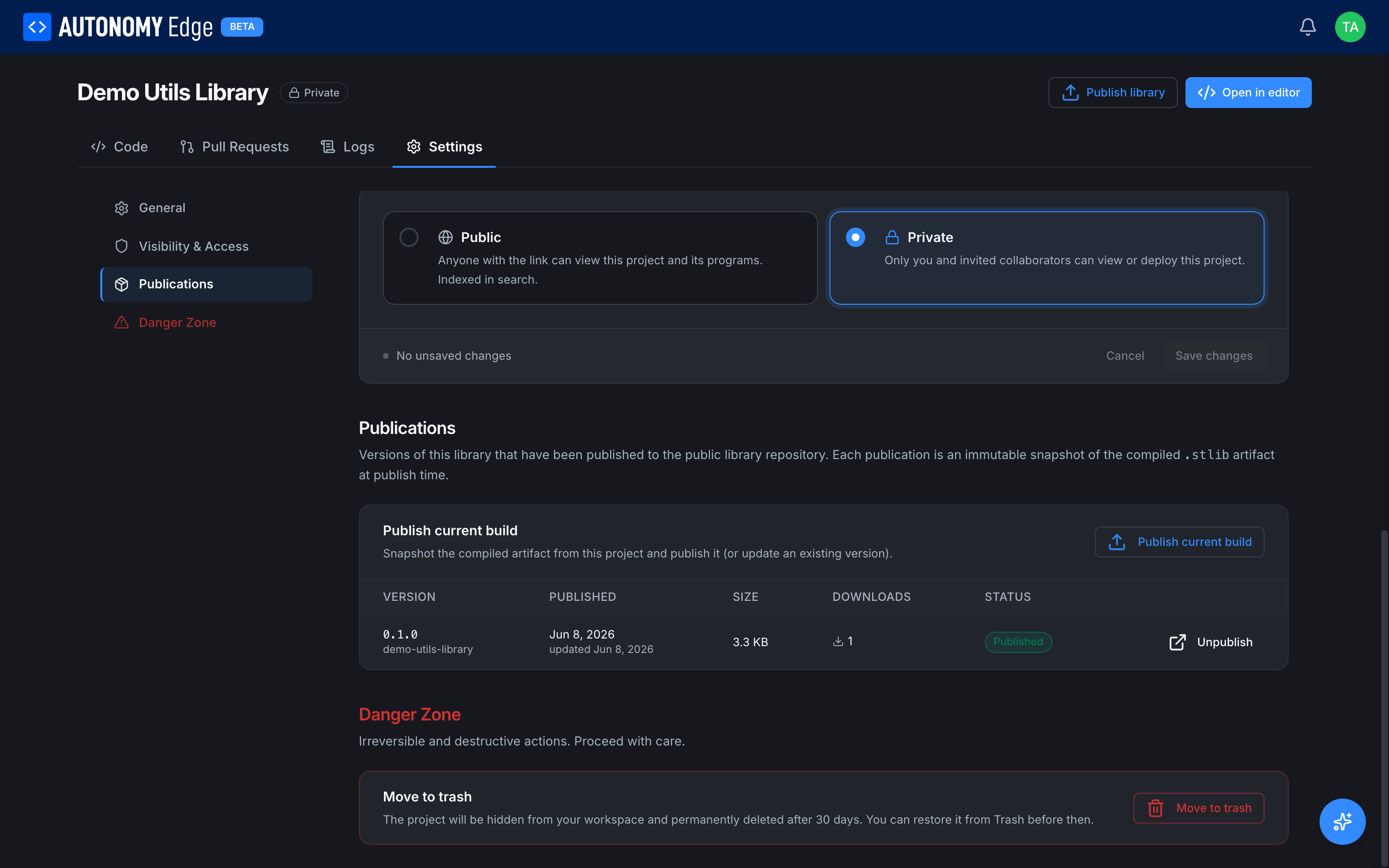The height and width of the screenshot is (868, 1389).
Task: Click the No unsaved changes status
Action: click(447, 356)
